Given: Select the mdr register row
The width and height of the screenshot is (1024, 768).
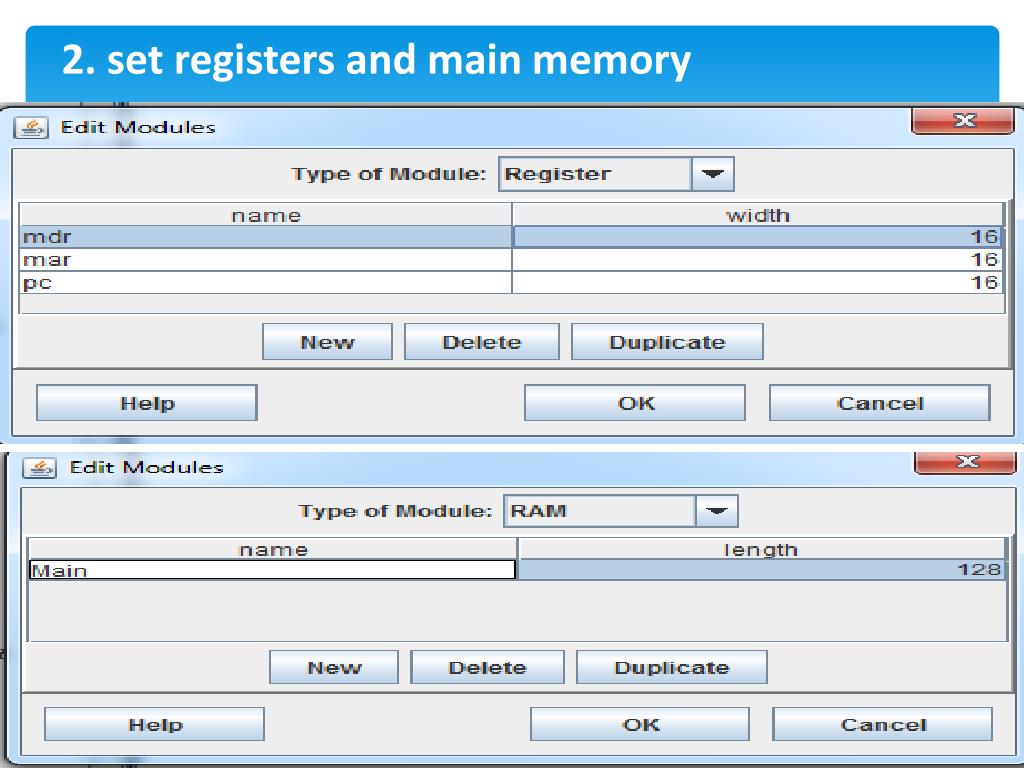Looking at the screenshot, I should pos(265,237).
